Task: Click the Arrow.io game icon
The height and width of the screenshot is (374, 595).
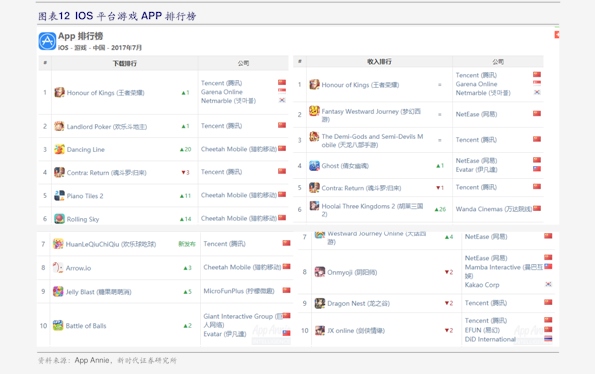Action: pyautogui.click(x=58, y=267)
